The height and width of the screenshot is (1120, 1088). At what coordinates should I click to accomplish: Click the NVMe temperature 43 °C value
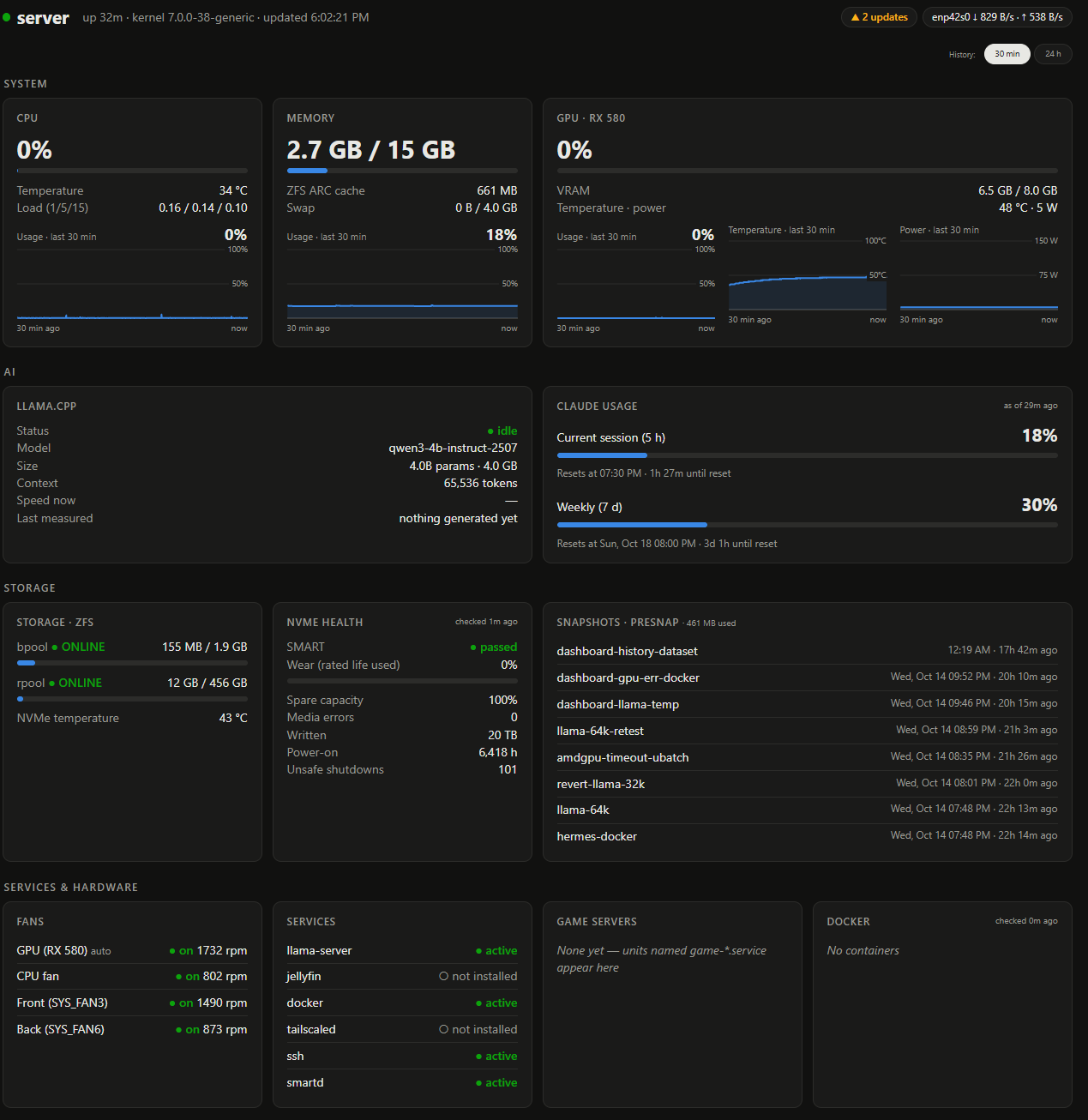233,719
